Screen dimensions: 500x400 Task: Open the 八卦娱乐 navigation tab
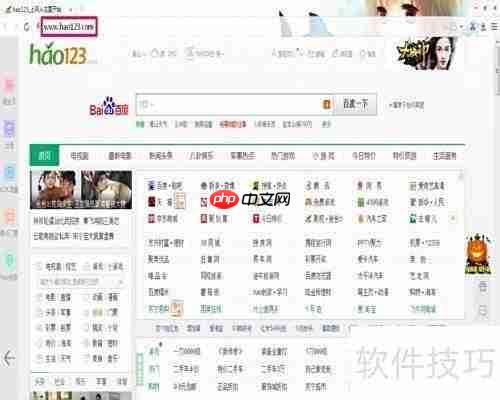(x=202, y=156)
